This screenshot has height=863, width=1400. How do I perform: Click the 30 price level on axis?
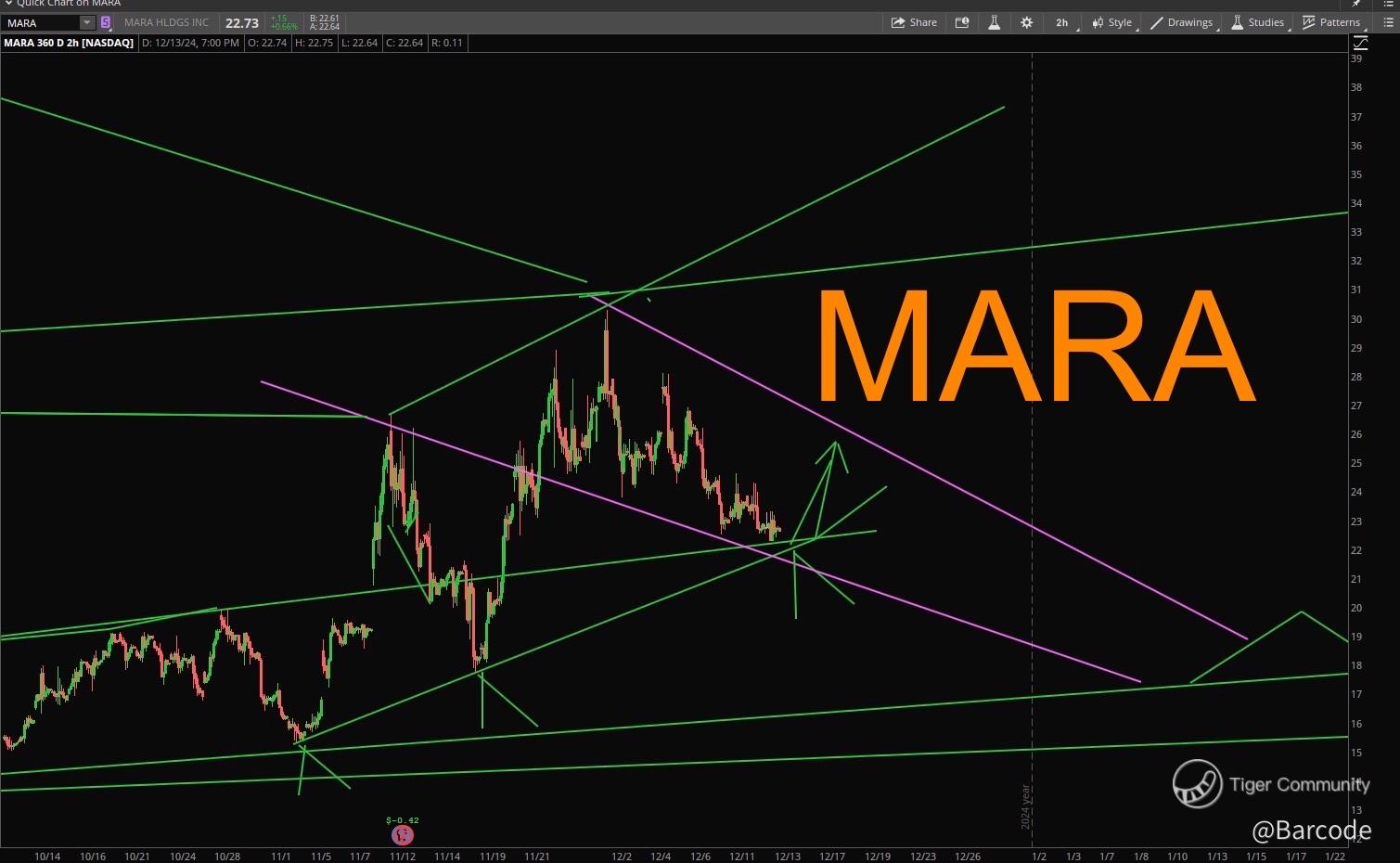click(1356, 319)
